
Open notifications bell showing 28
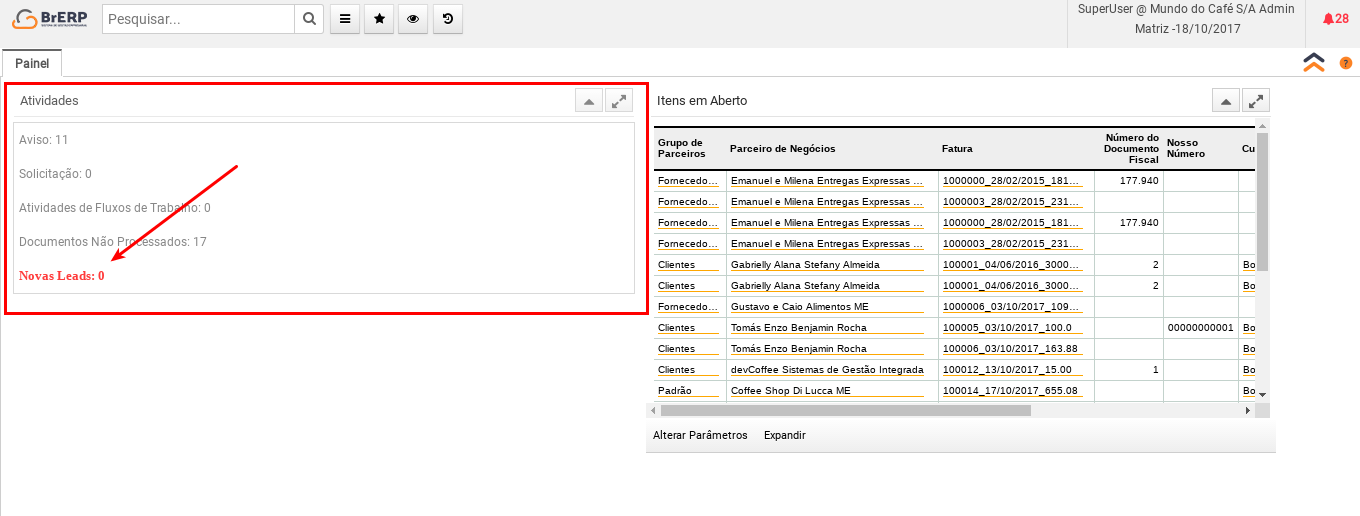click(1335, 19)
